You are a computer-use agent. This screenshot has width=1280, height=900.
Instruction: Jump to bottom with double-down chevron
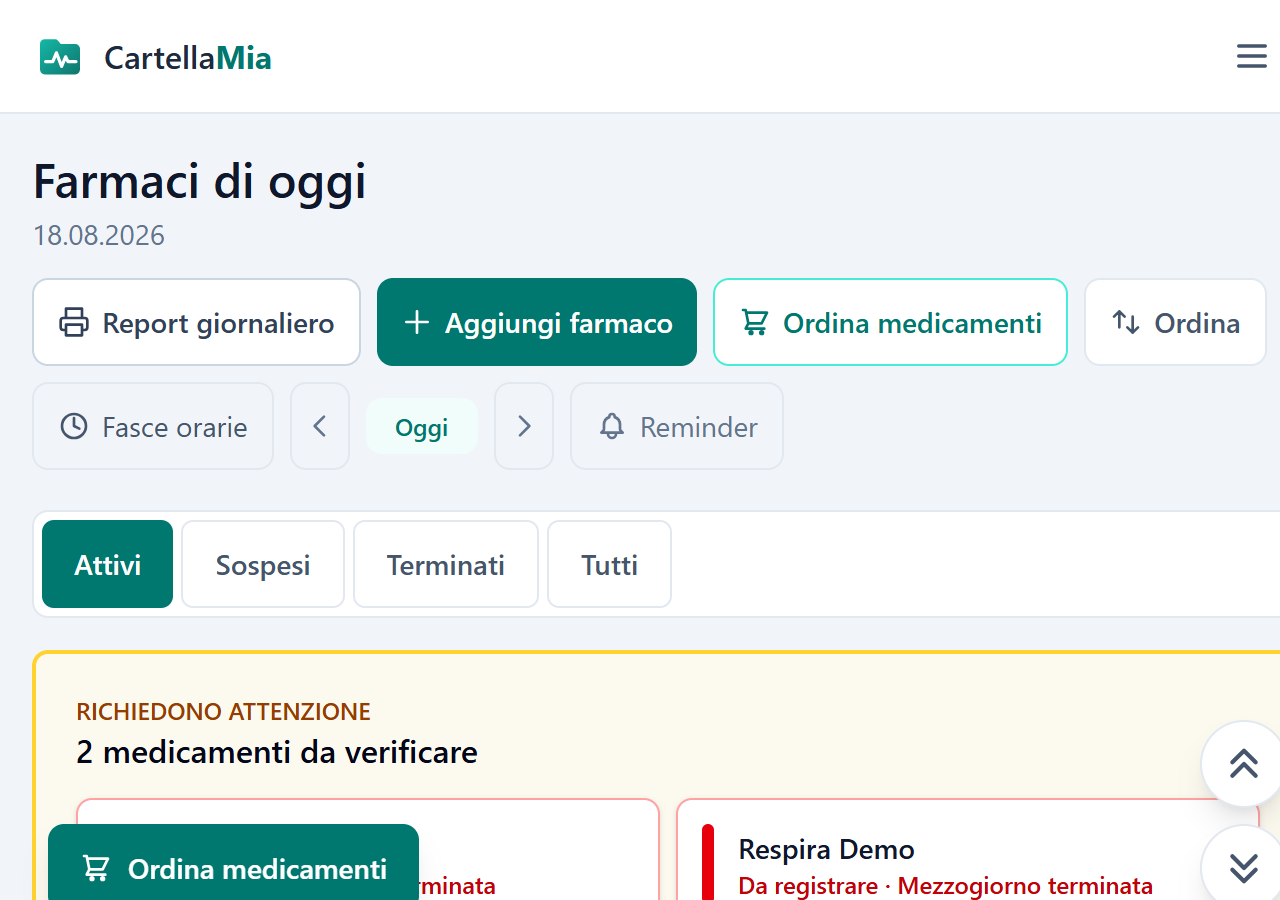[x=1243, y=866]
